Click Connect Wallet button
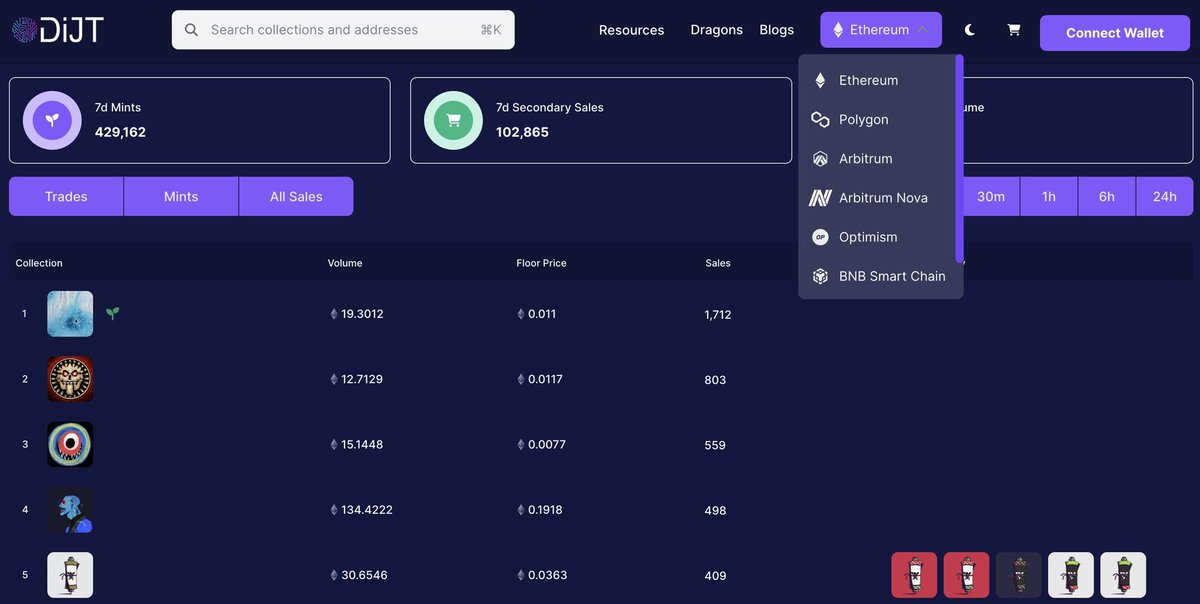Screen dimensions: 1200x604 [1115, 33]
